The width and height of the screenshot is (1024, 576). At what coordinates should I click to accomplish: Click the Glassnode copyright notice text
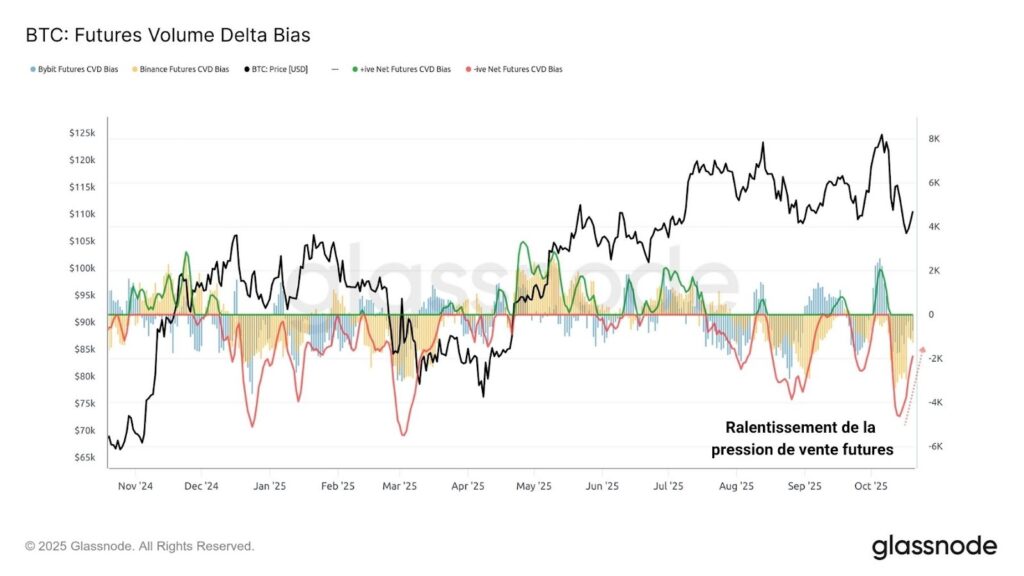pyautogui.click(x=140, y=546)
